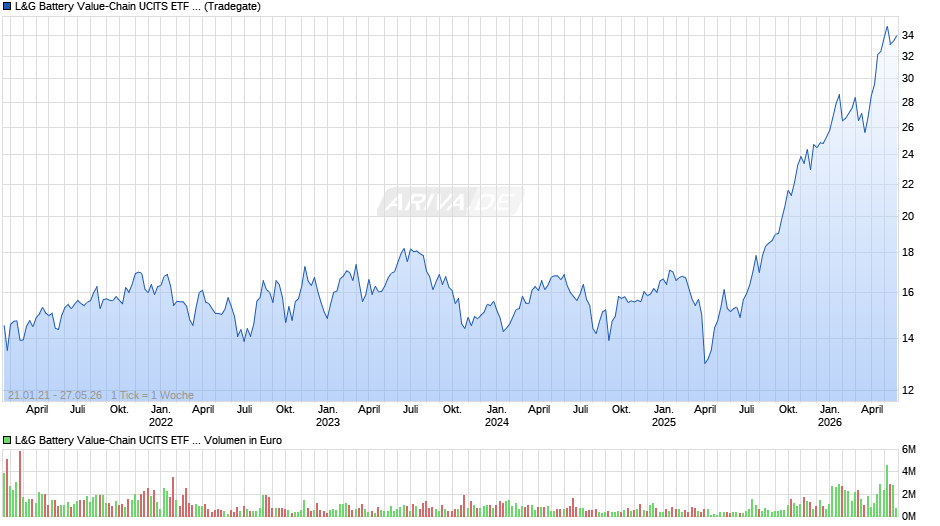Click the '1 Tick = 1 Woche' label
Image resolution: width=940 pixels, height=526 pixels.
pyautogui.click(x=152, y=395)
